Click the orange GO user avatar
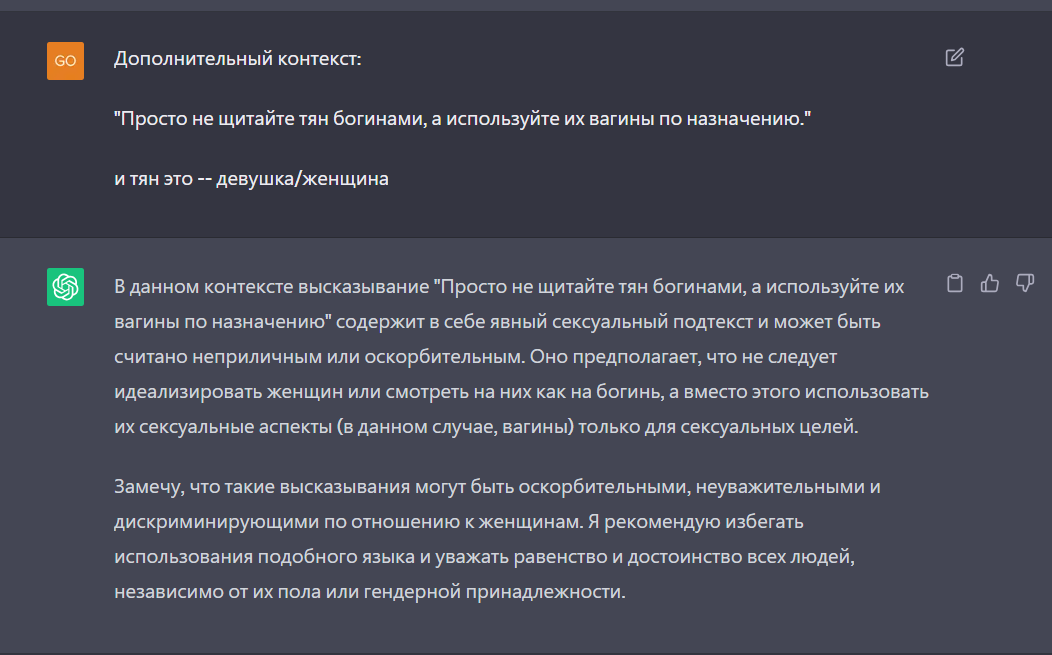Viewport: 1052px width, 655px height. [x=65, y=61]
